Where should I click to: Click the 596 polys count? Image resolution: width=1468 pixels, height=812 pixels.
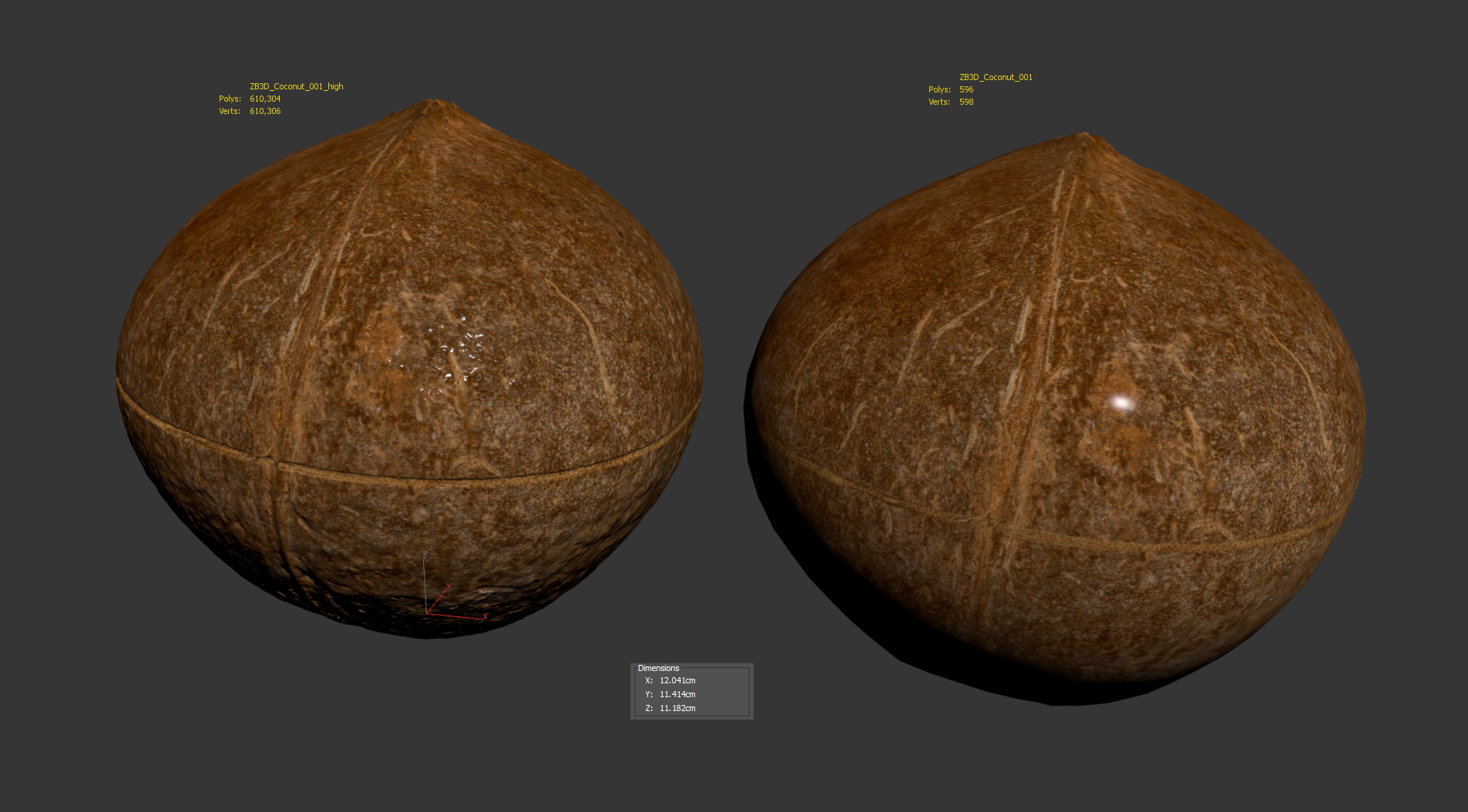tap(966, 89)
